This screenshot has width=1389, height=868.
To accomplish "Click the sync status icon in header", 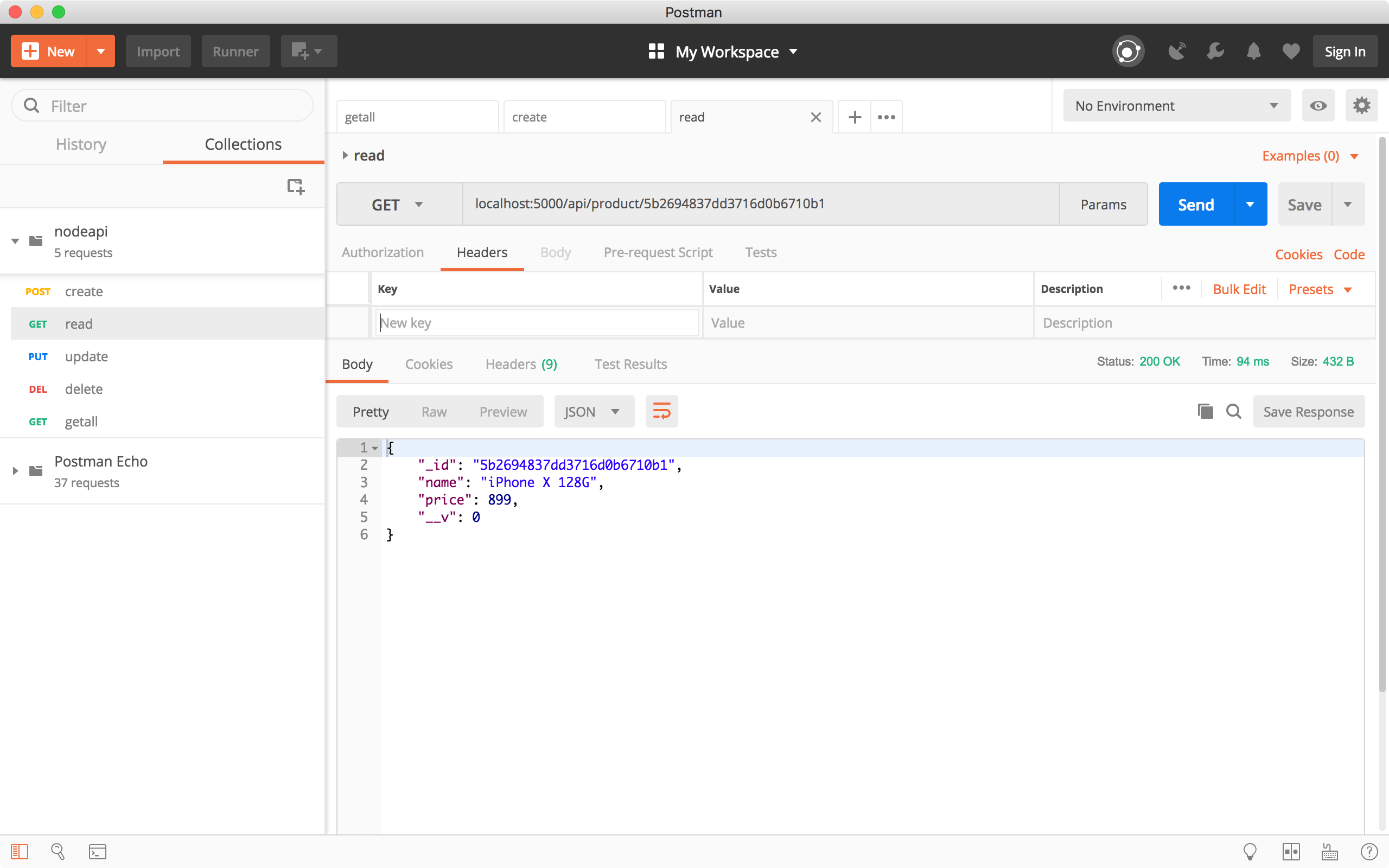I will pos(1128,52).
